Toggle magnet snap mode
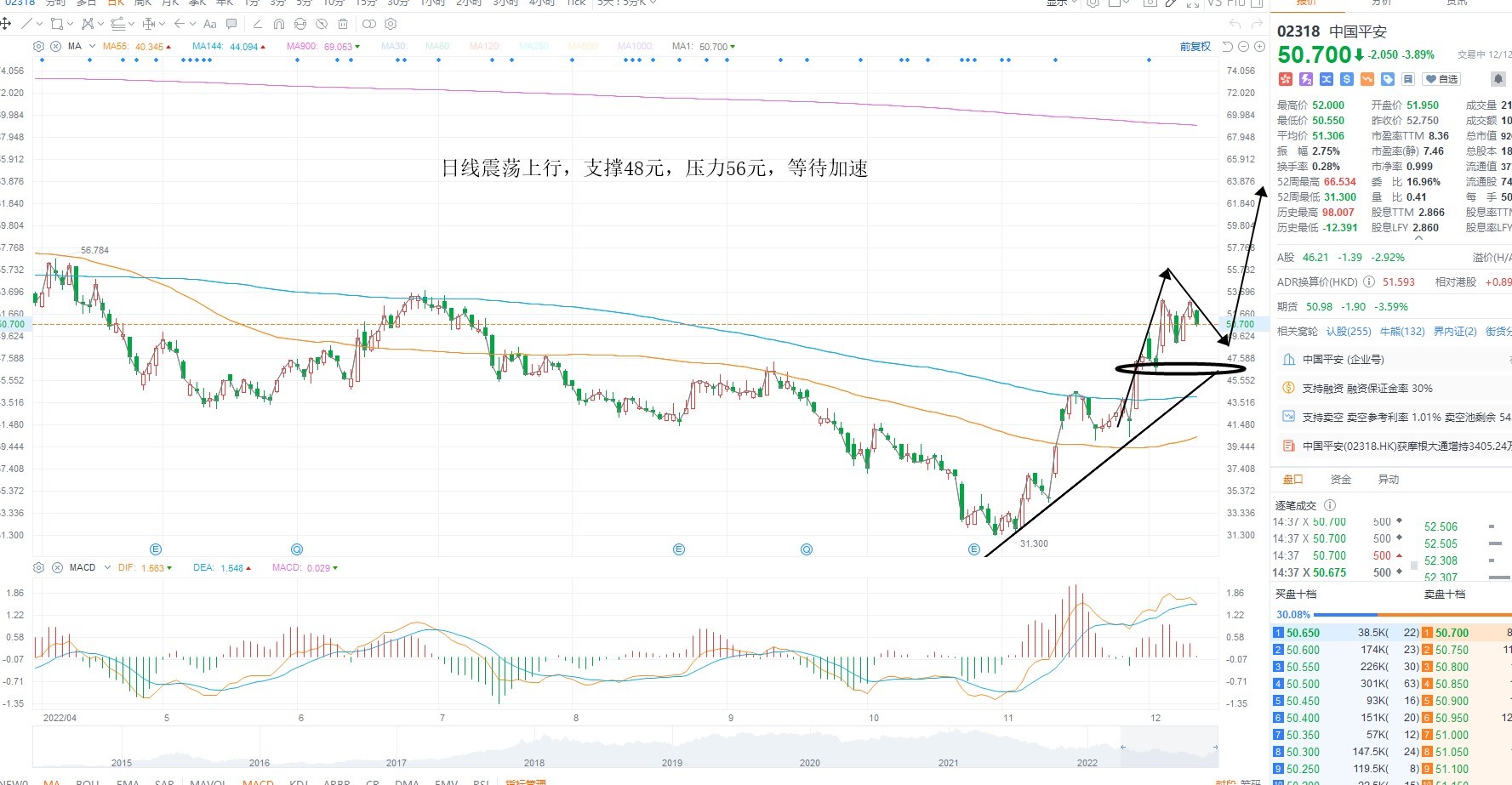Screen dimensions: 1512x785 point(279,24)
